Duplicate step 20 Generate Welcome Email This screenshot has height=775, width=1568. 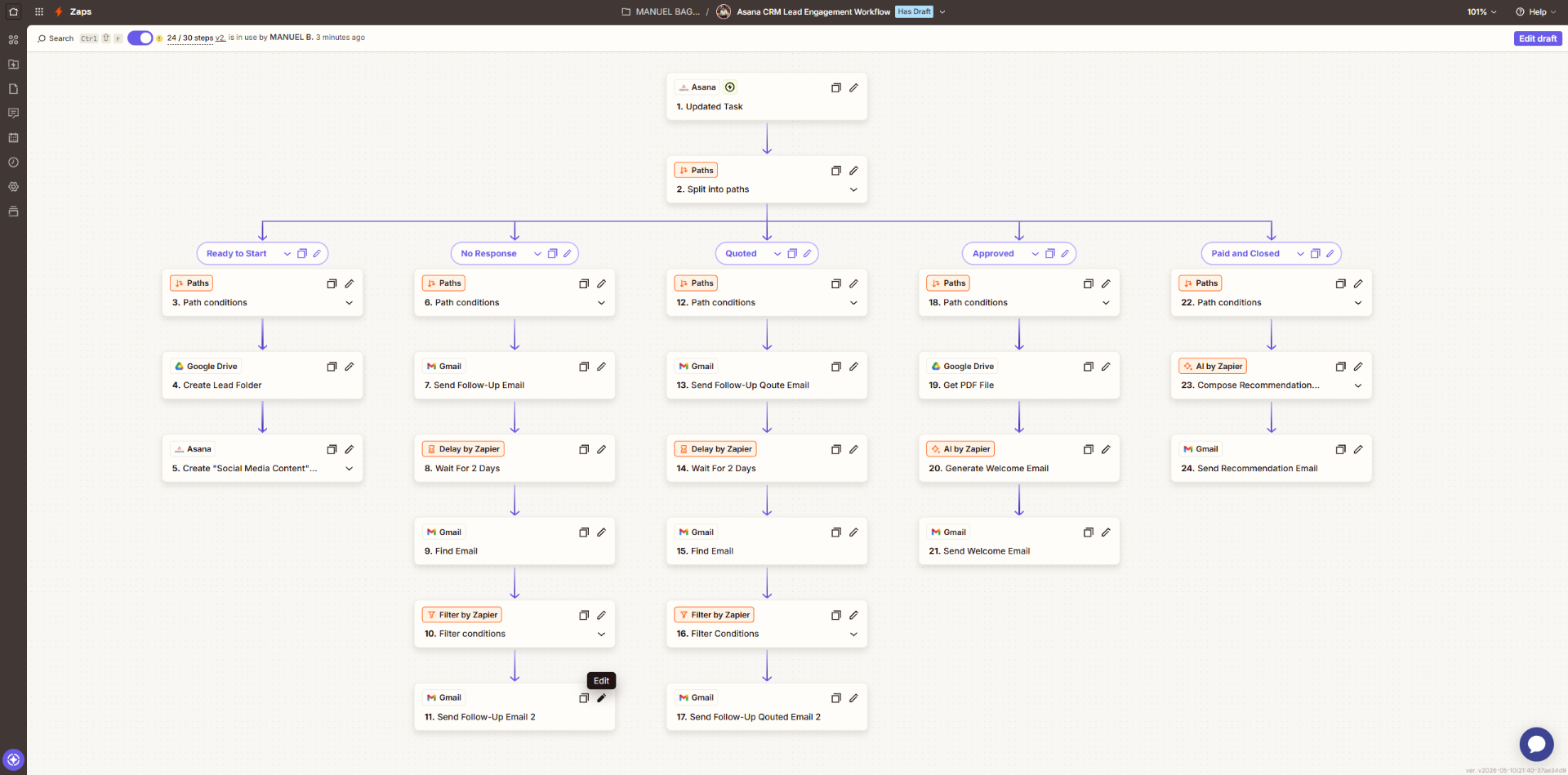[x=1089, y=449]
